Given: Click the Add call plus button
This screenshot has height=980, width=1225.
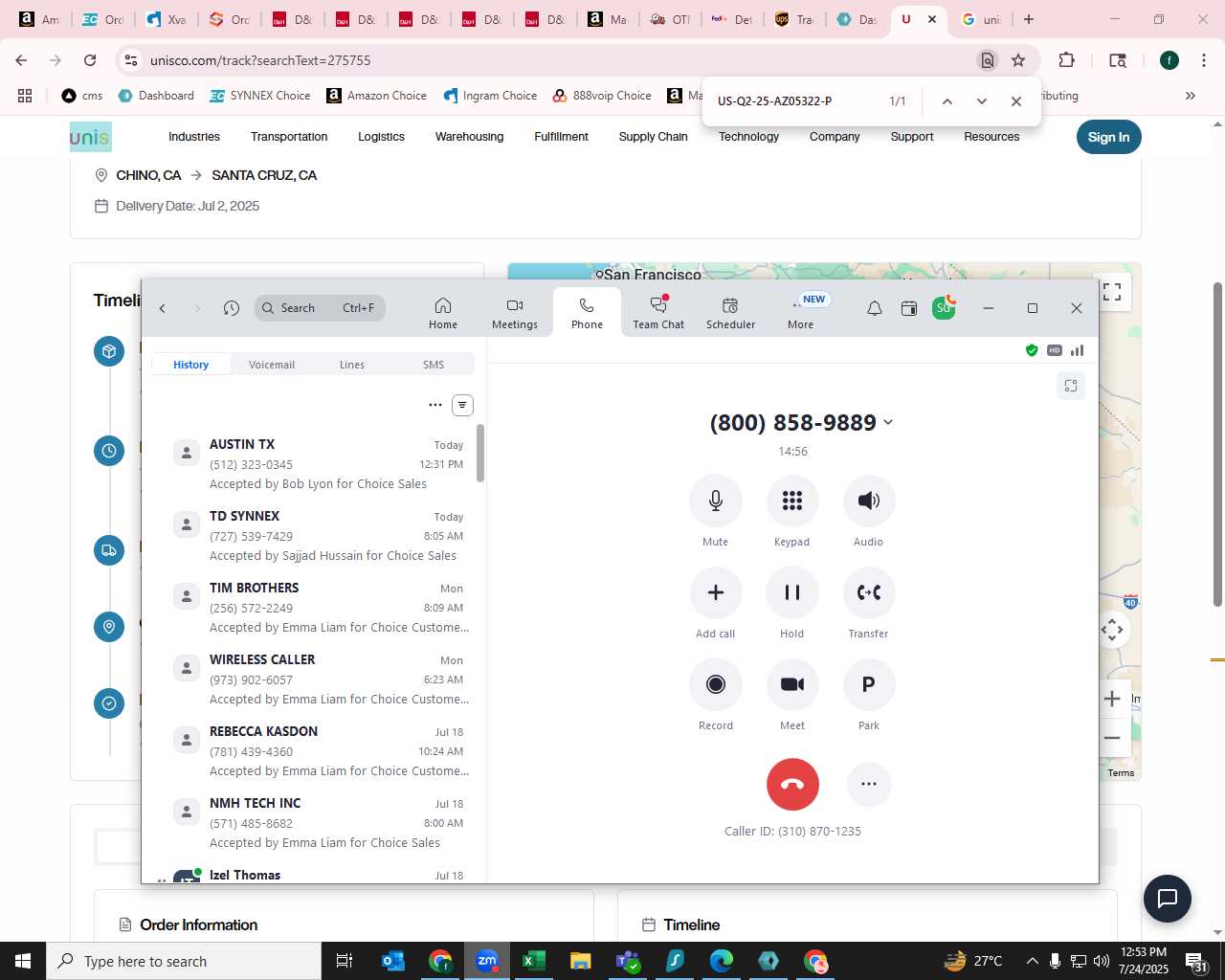Looking at the screenshot, I should coord(715,592).
